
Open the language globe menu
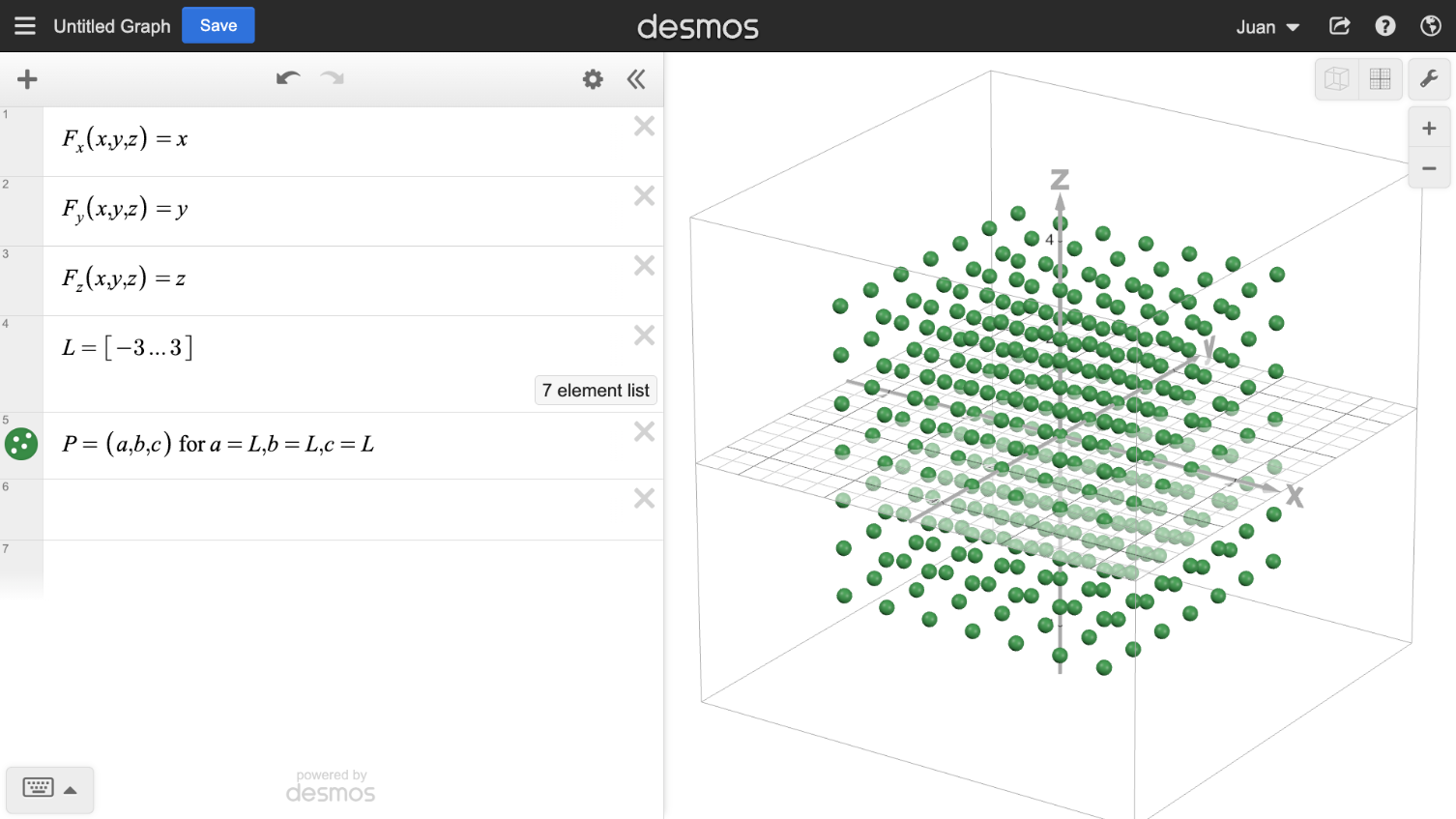pyautogui.click(x=1431, y=26)
